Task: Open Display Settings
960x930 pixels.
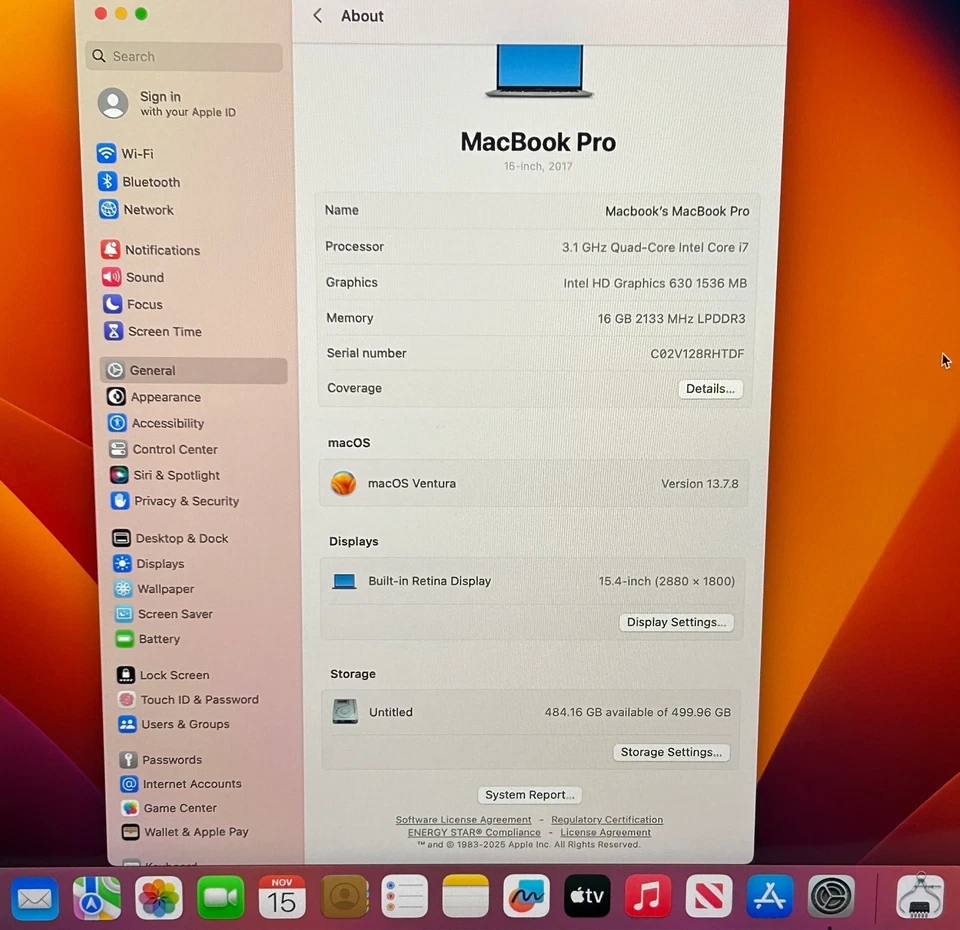Action: click(676, 622)
